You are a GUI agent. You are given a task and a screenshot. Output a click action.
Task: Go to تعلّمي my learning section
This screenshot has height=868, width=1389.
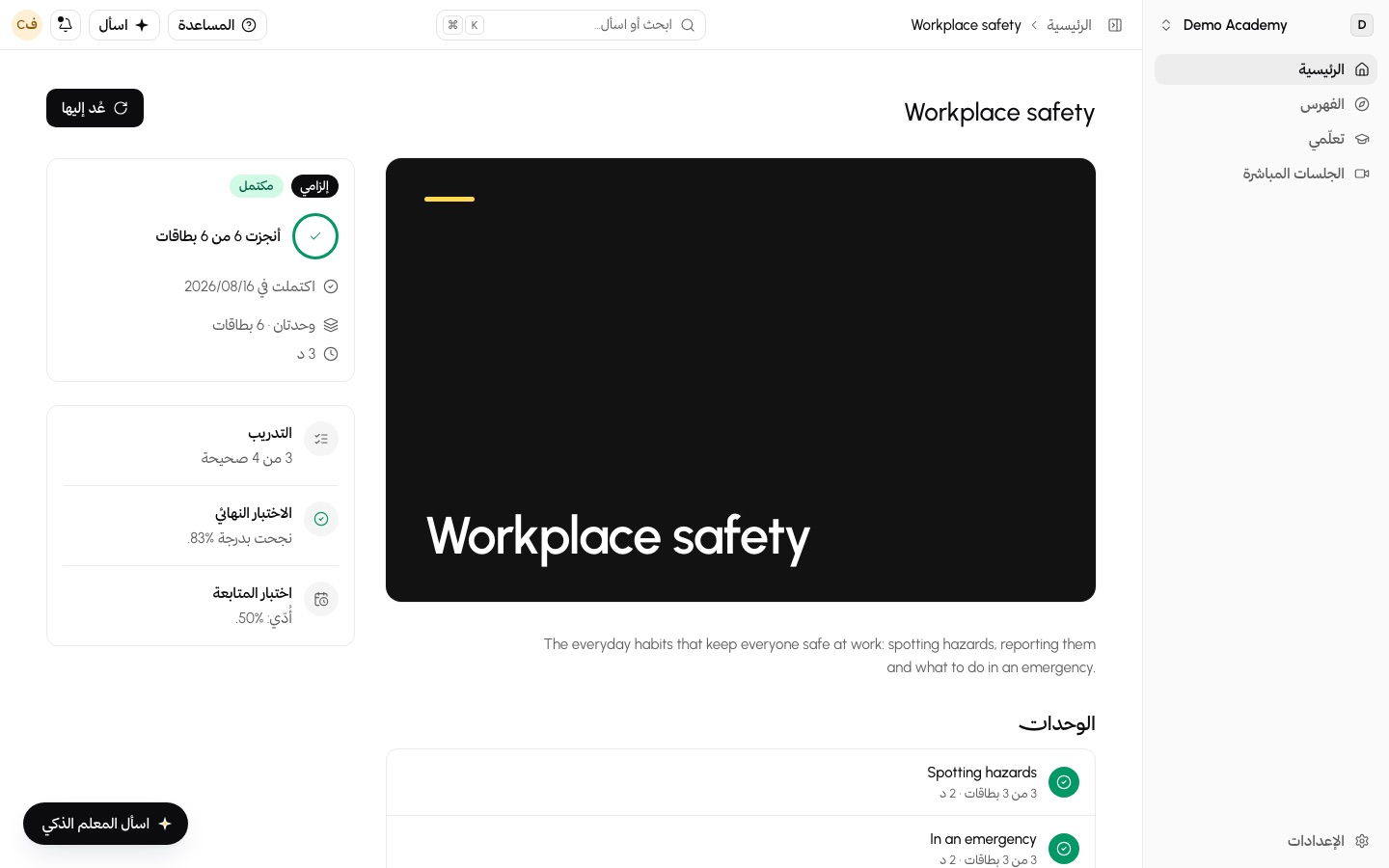[1266, 139]
